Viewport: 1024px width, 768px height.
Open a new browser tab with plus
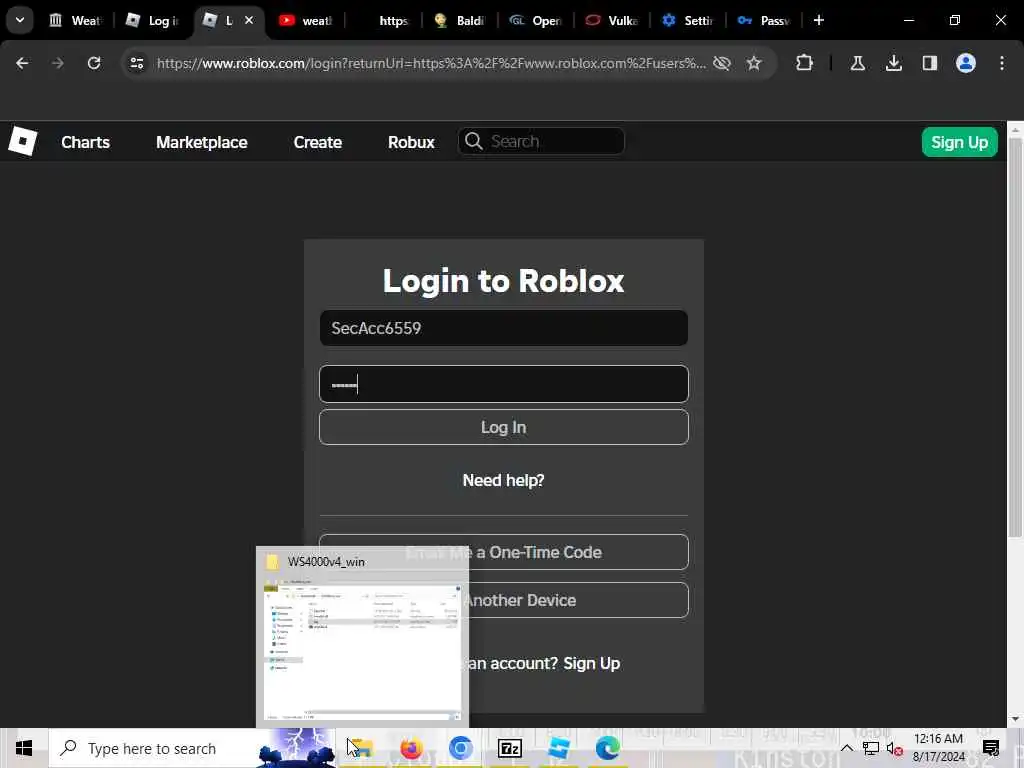819,20
